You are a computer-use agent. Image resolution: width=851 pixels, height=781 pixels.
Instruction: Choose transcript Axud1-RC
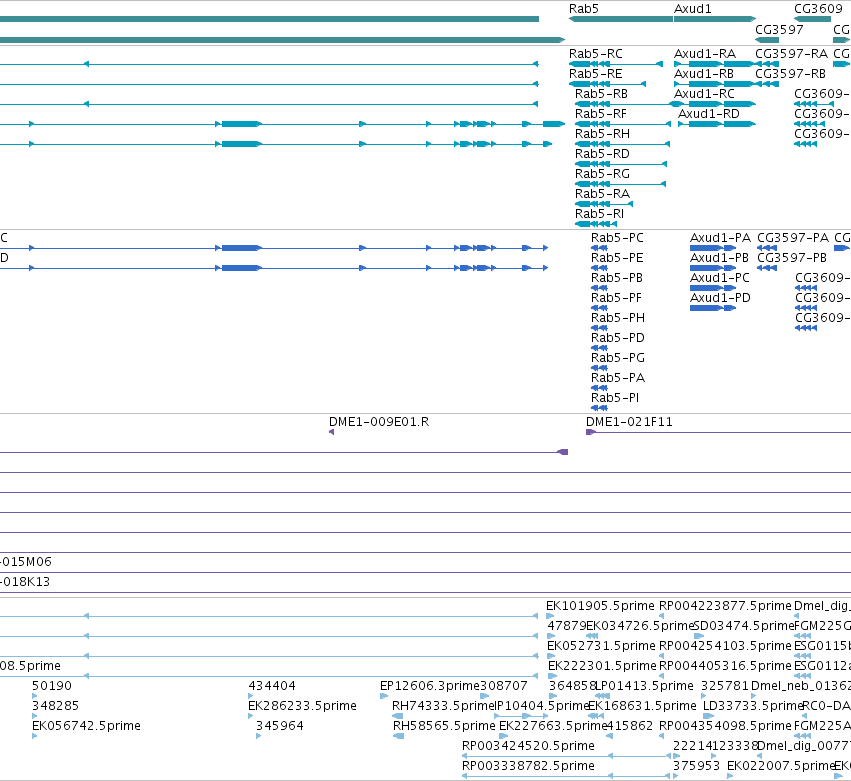(704, 94)
